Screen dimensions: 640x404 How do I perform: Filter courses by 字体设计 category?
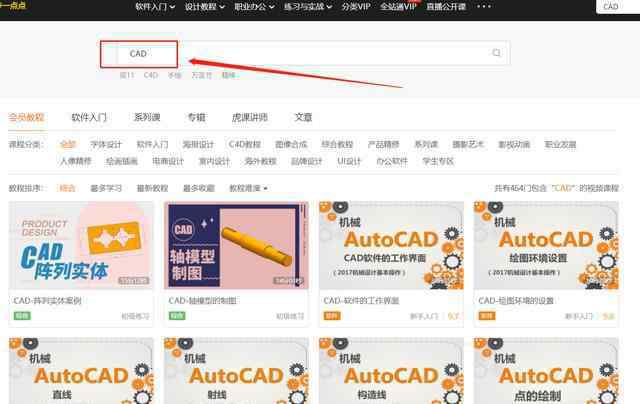pyautogui.click(x=106, y=144)
